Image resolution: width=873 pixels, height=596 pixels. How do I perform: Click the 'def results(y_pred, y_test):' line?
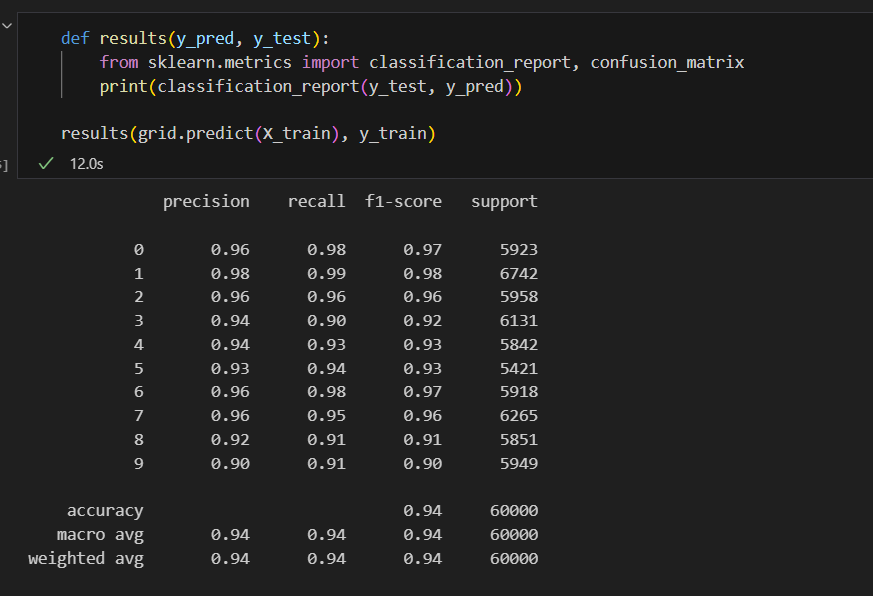pyautogui.click(x=195, y=38)
